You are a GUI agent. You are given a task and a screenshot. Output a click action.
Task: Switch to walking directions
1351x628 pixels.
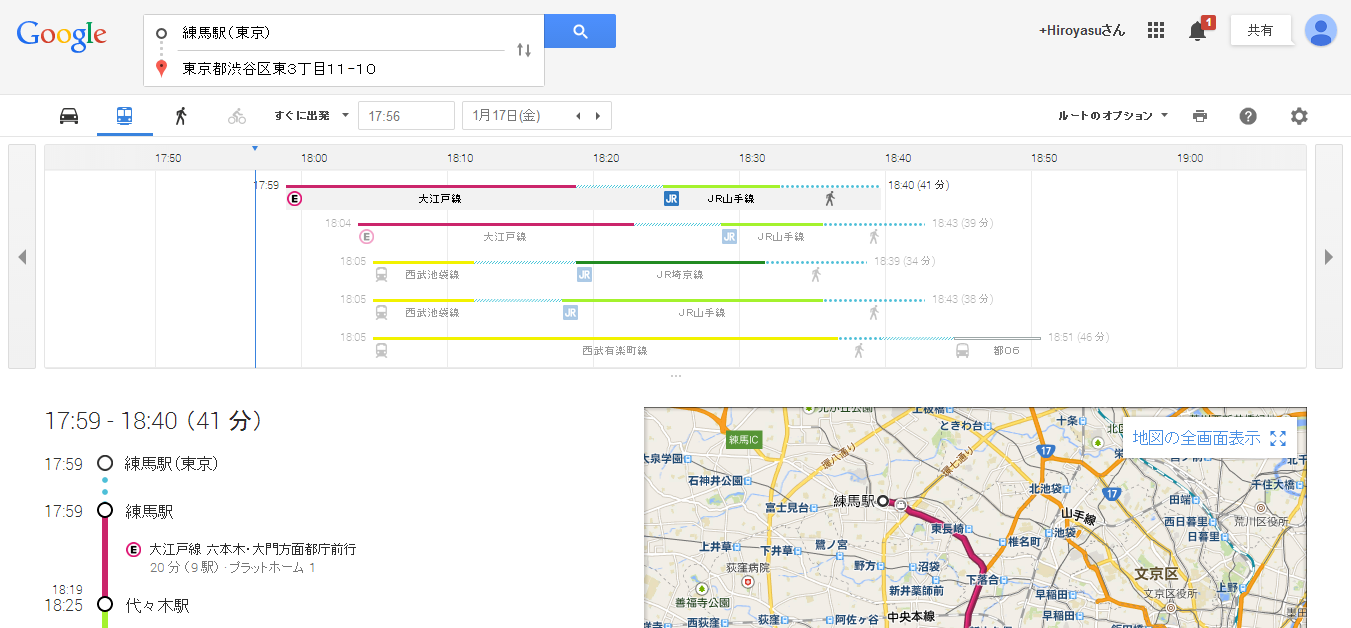181,116
